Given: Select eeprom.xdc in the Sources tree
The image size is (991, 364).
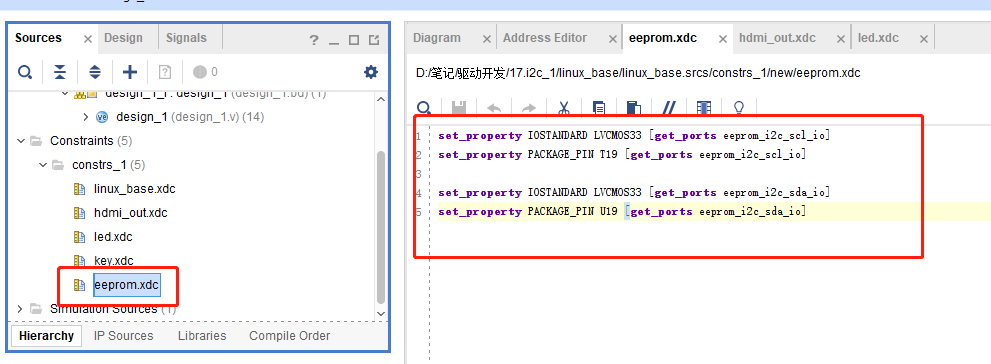Looking at the screenshot, I should pyautogui.click(x=126, y=285).
